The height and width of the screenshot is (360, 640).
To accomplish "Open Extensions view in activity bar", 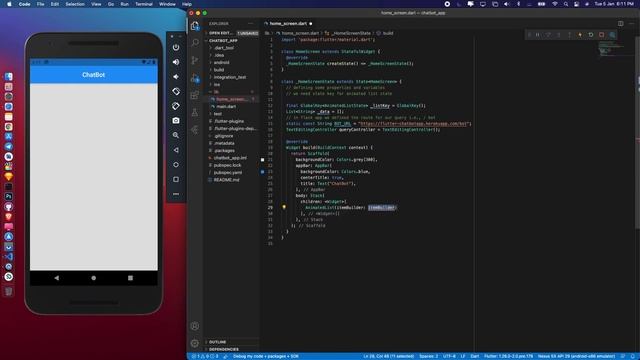I will (195, 95).
